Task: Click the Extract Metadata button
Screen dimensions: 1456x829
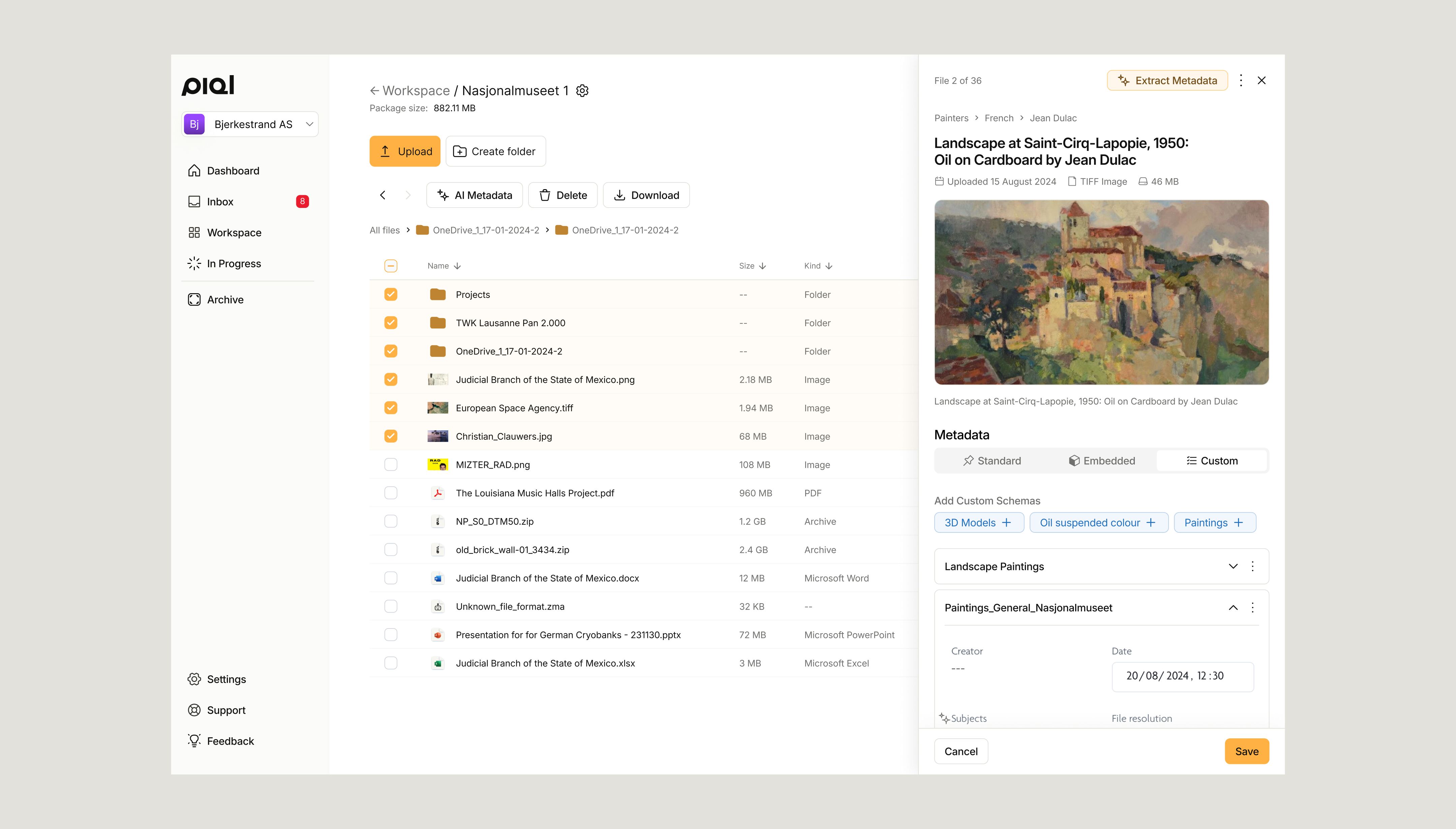Action: [x=1167, y=80]
